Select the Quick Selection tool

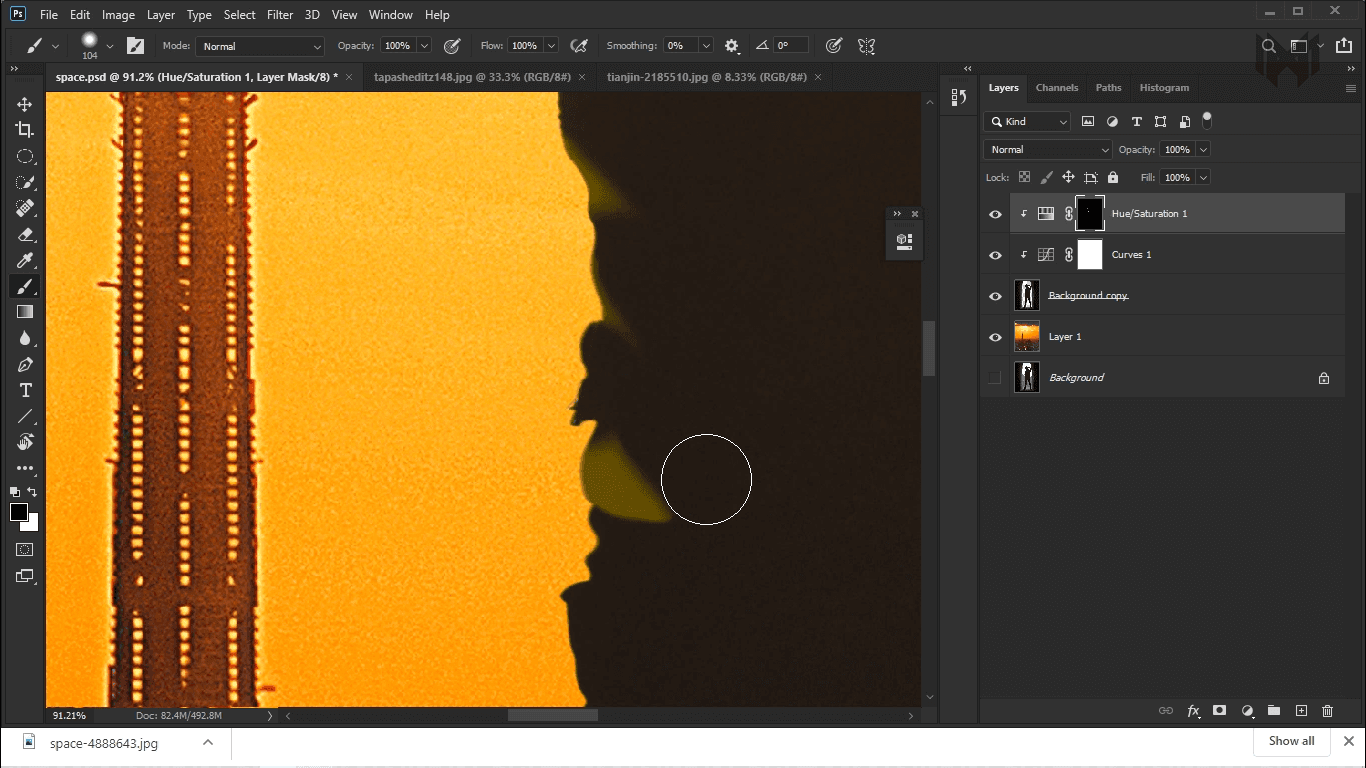point(25,182)
